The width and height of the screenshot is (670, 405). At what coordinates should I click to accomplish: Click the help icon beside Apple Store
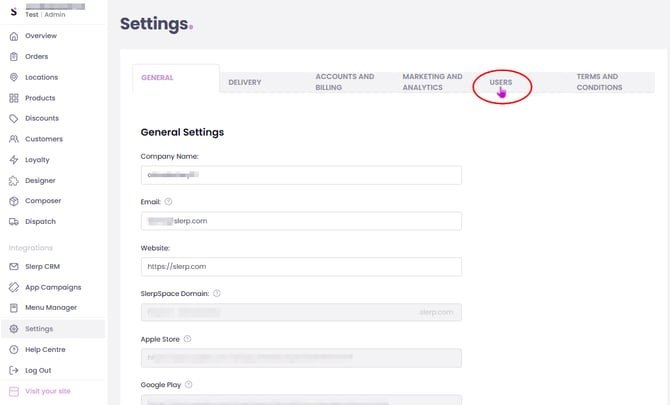(x=187, y=339)
